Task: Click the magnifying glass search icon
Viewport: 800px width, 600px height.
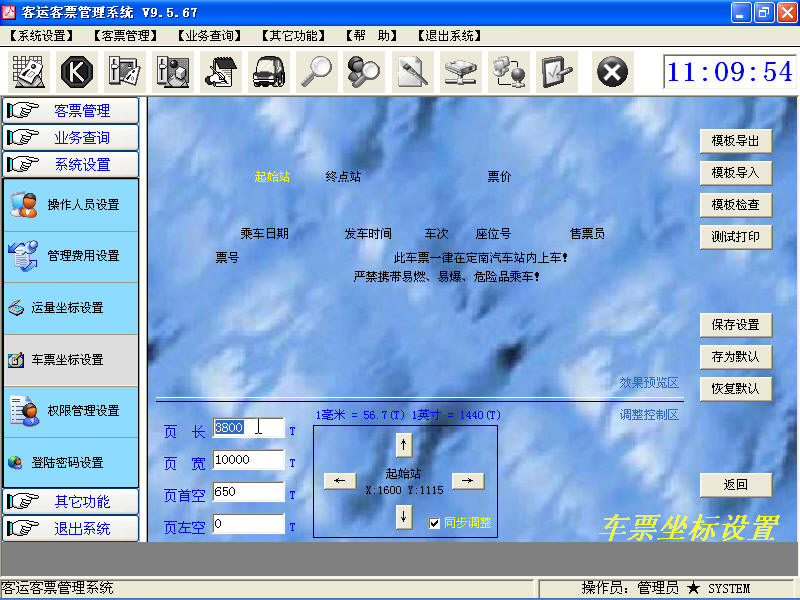Action: point(316,72)
